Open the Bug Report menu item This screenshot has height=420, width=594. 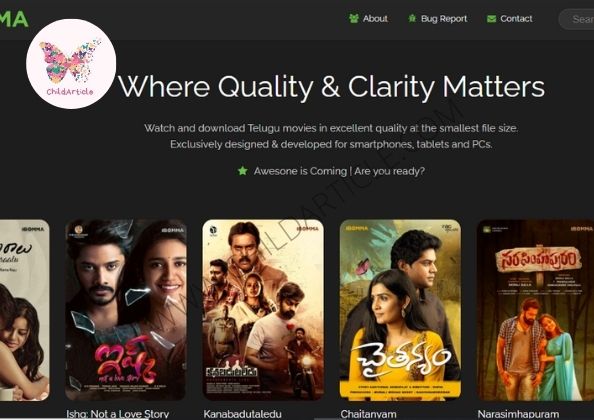[x=438, y=19]
